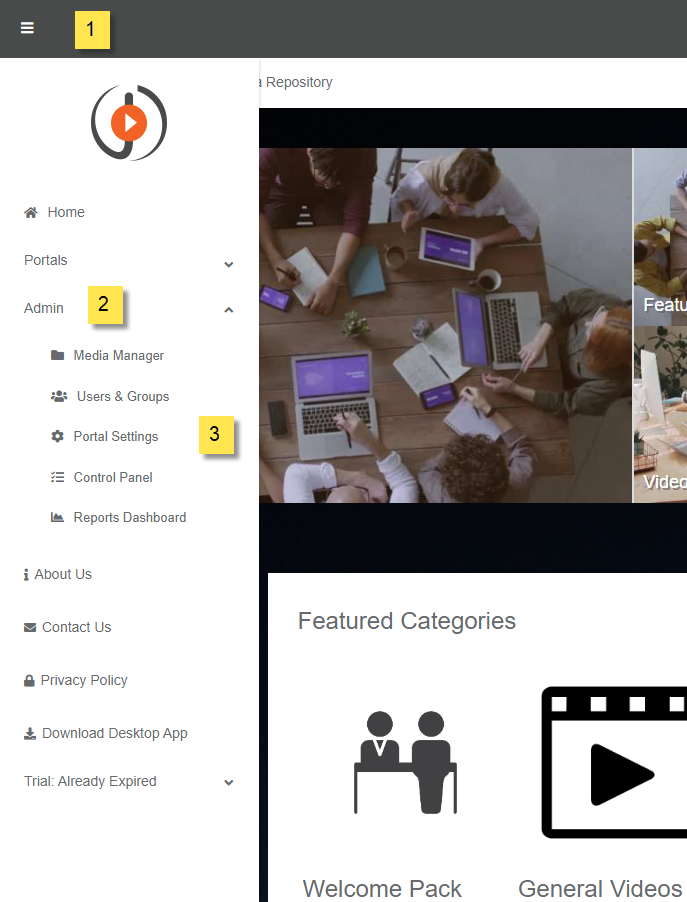Open the Welcome Pack category
The height and width of the screenshot is (902, 687).
coord(382,888)
